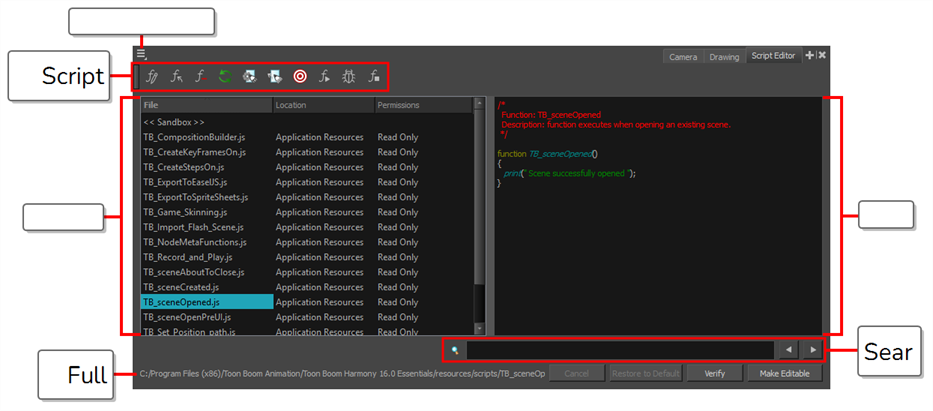Click the red Set Target icon
Viewport: 933px width, 411px height.
[300, 76]
